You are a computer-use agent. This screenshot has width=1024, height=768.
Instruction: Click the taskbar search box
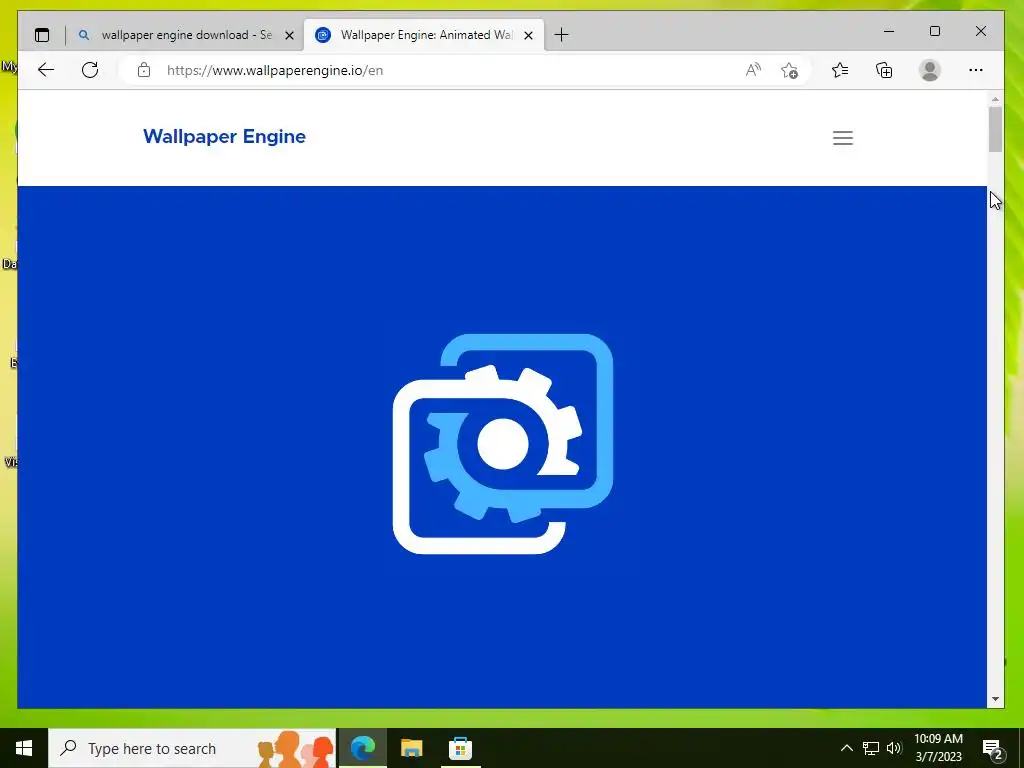[192, 748]
